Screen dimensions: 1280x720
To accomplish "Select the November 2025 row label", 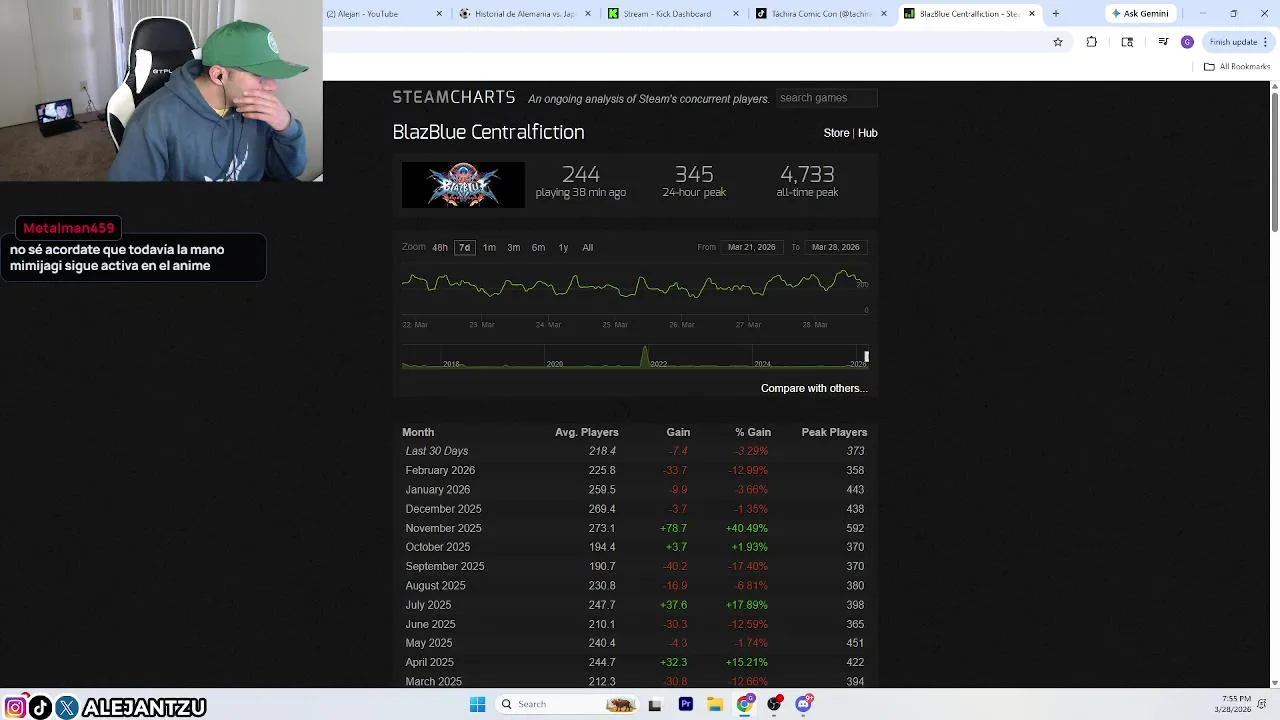I will 443,528.
